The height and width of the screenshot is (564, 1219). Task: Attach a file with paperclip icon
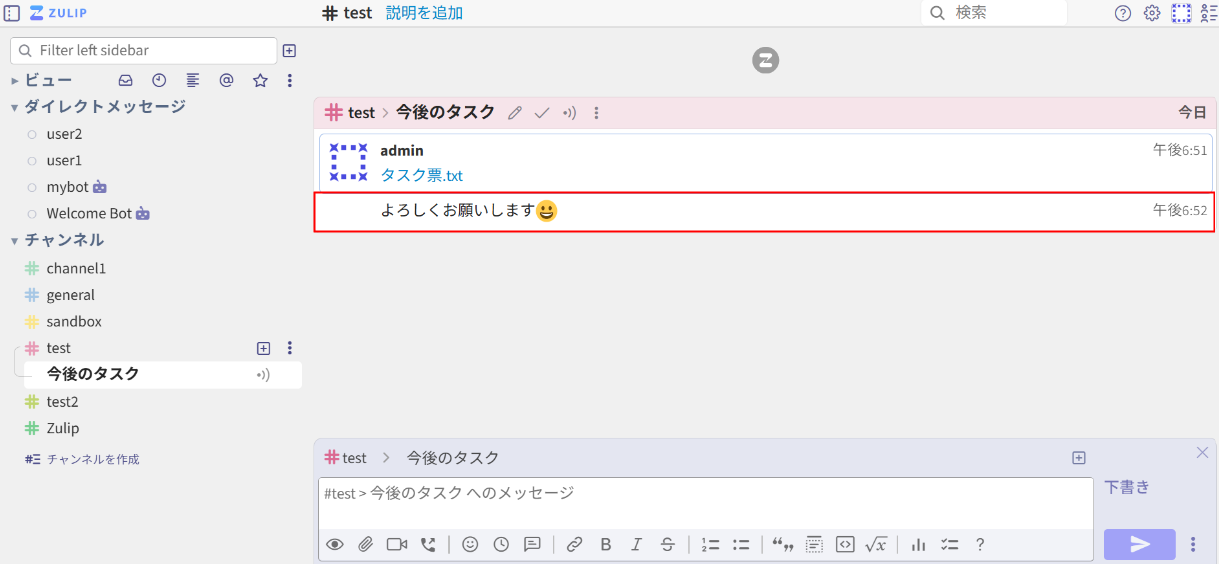click(x=366, y=545)
